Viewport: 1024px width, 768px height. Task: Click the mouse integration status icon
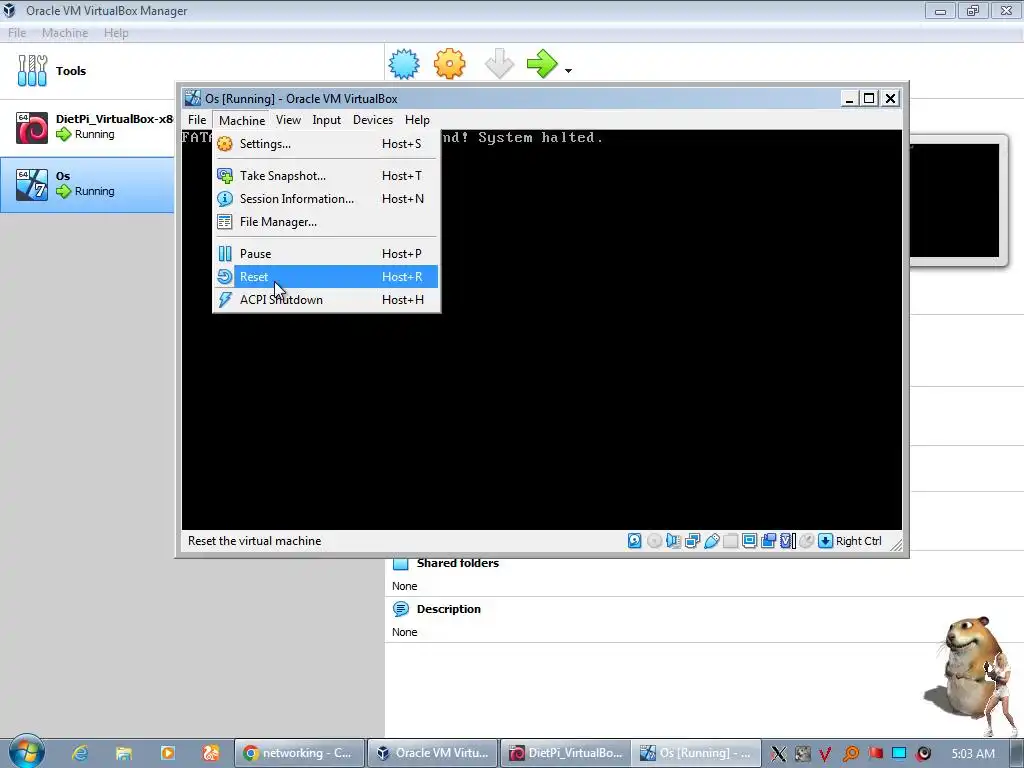807,541
